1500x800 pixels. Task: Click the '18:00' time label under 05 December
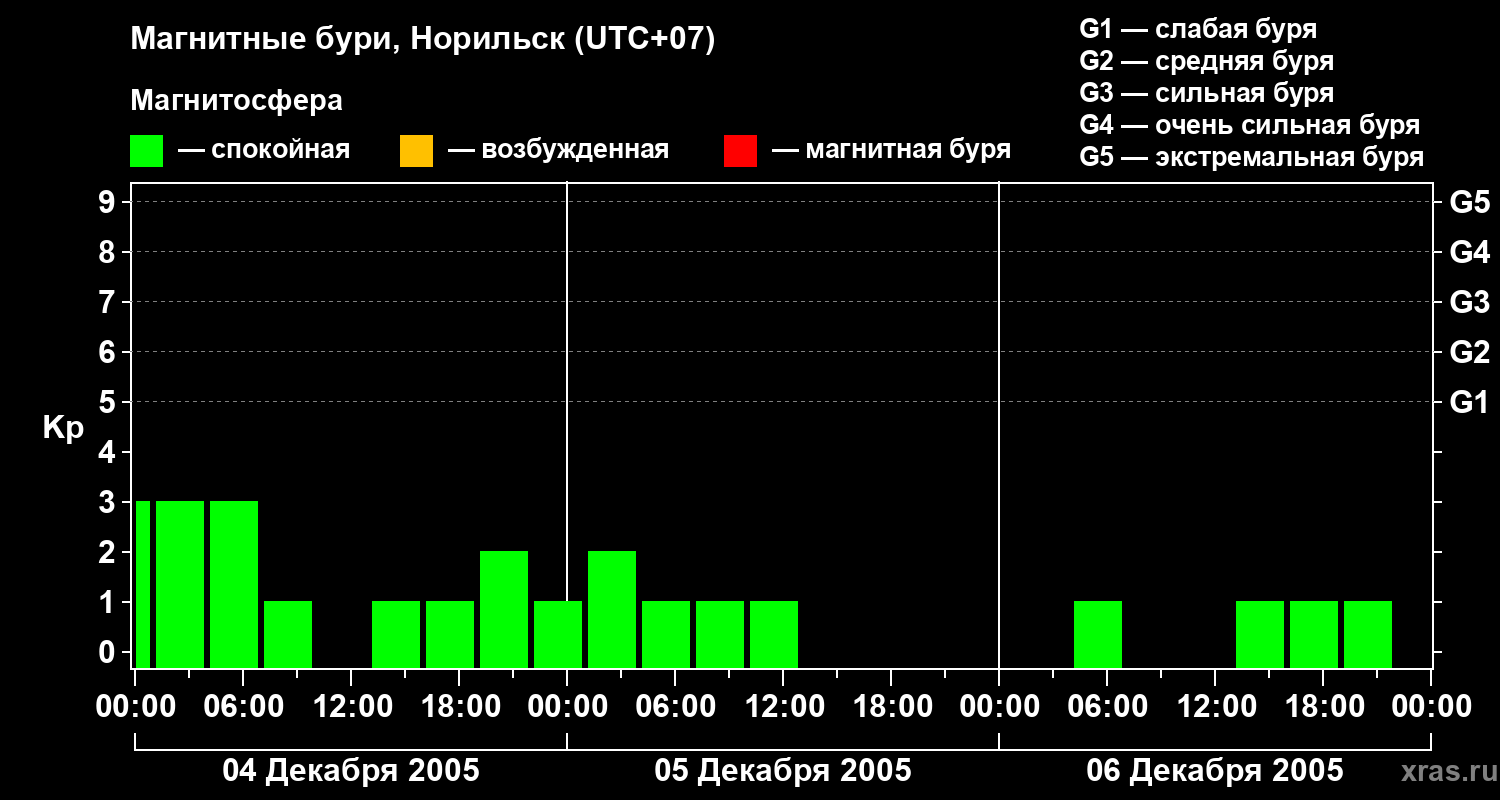point(891,707)
